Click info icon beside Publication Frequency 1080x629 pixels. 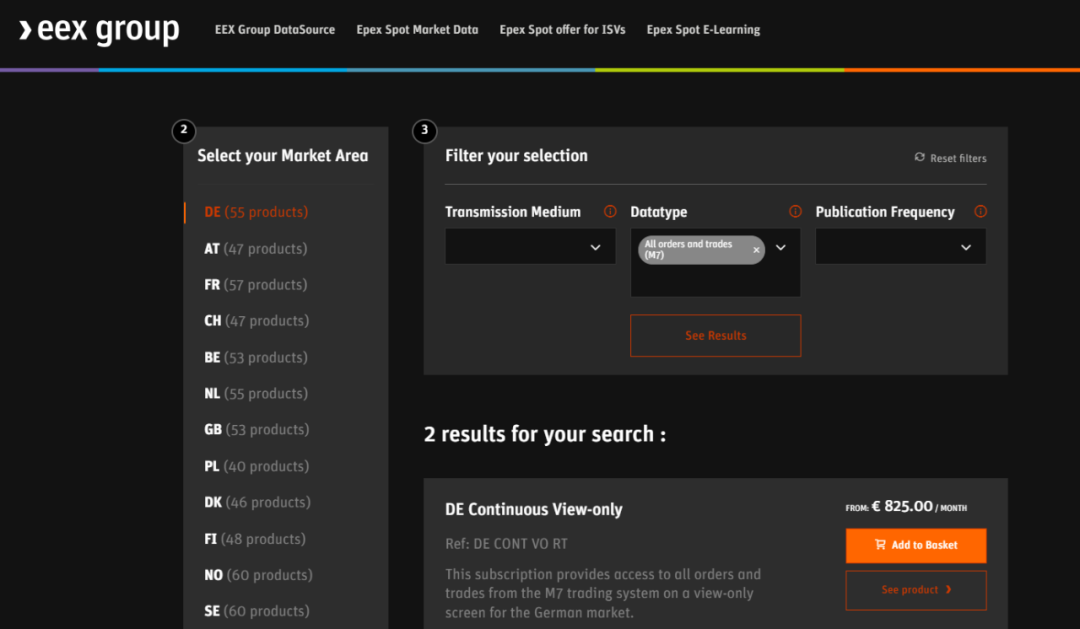[980, 212]
